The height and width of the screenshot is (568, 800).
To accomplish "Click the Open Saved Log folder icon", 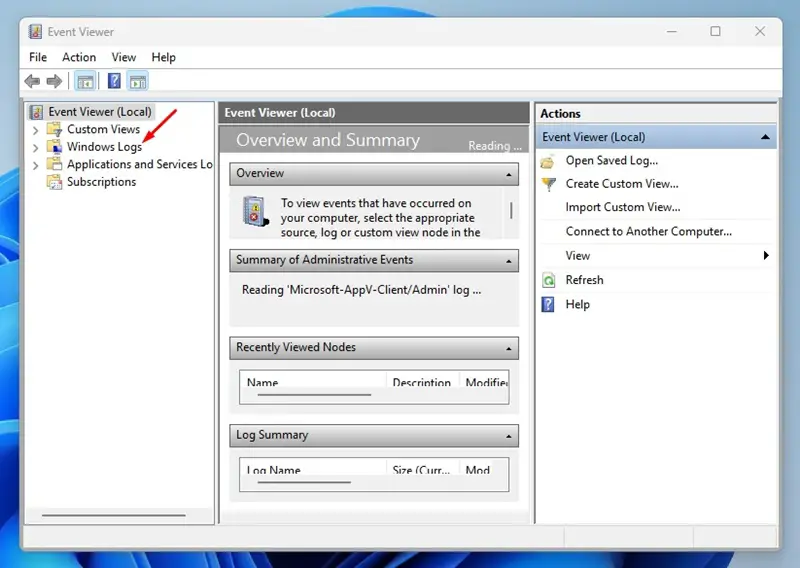I will [548, 161].
